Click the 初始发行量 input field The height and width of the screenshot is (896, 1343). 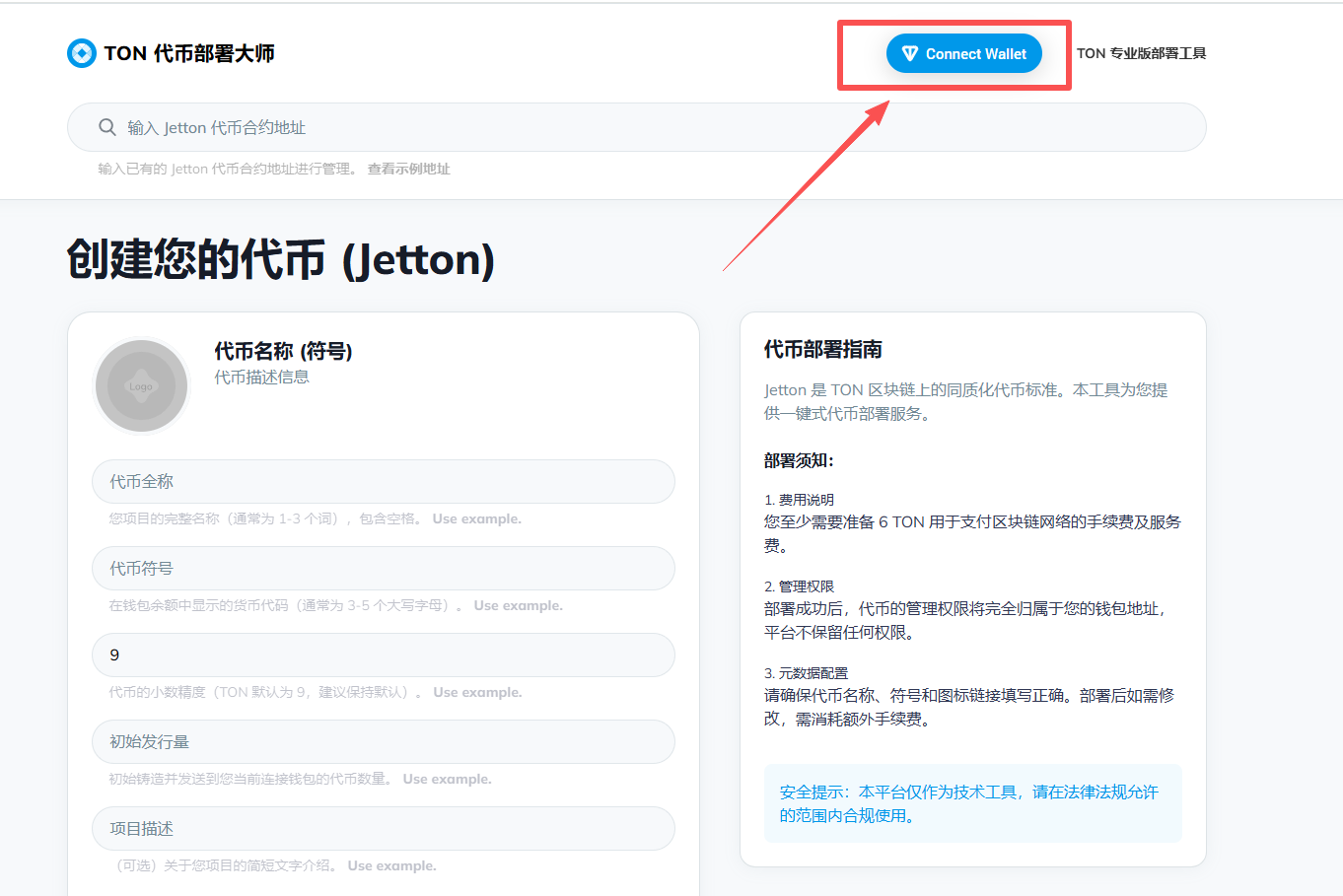(384, 742)
